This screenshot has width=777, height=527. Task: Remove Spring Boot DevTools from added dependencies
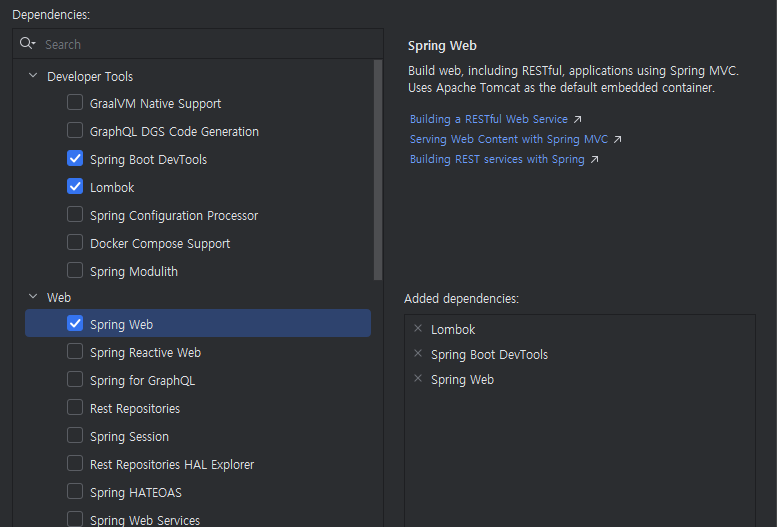coord(418,353)
